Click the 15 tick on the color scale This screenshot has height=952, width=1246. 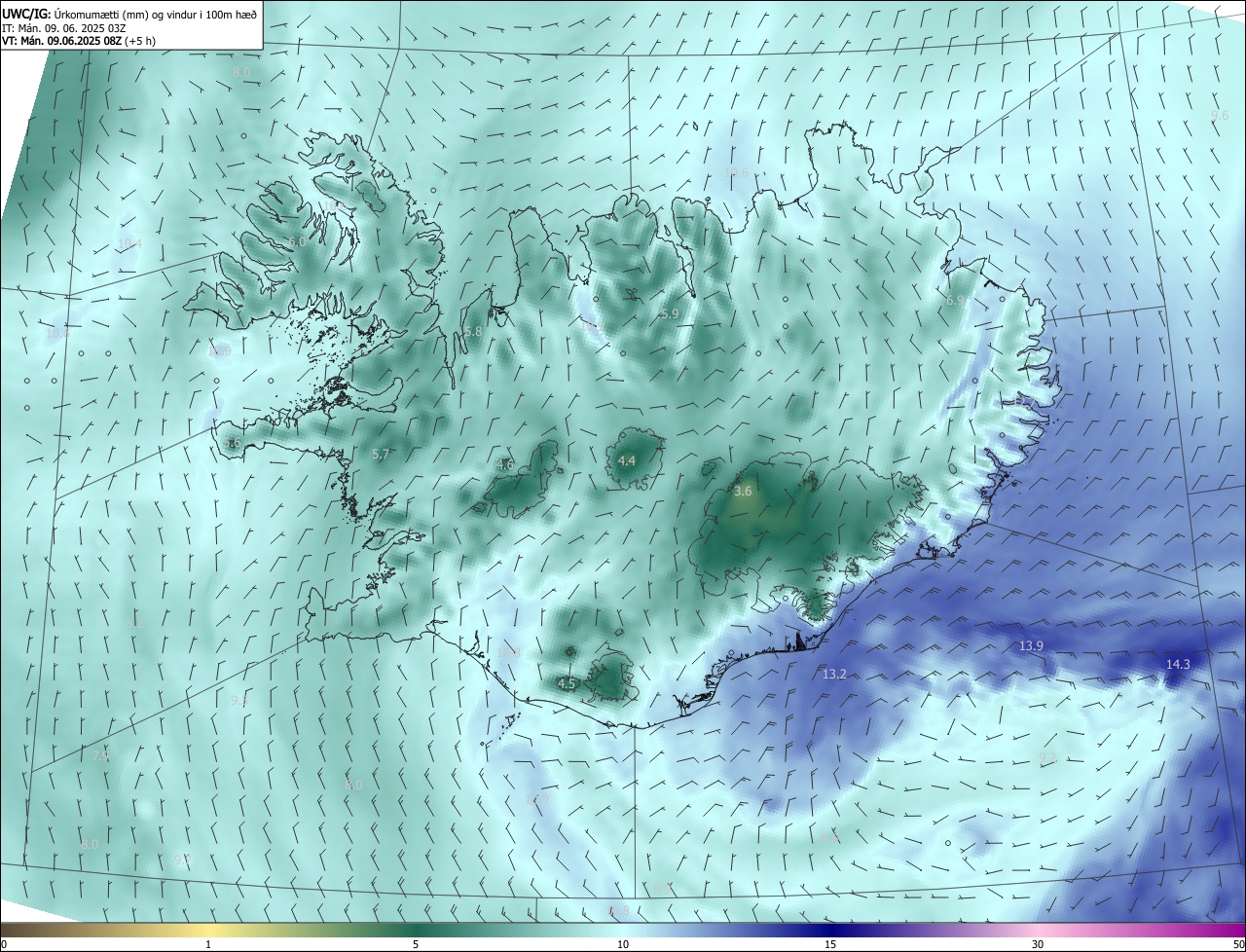(830, 945)
